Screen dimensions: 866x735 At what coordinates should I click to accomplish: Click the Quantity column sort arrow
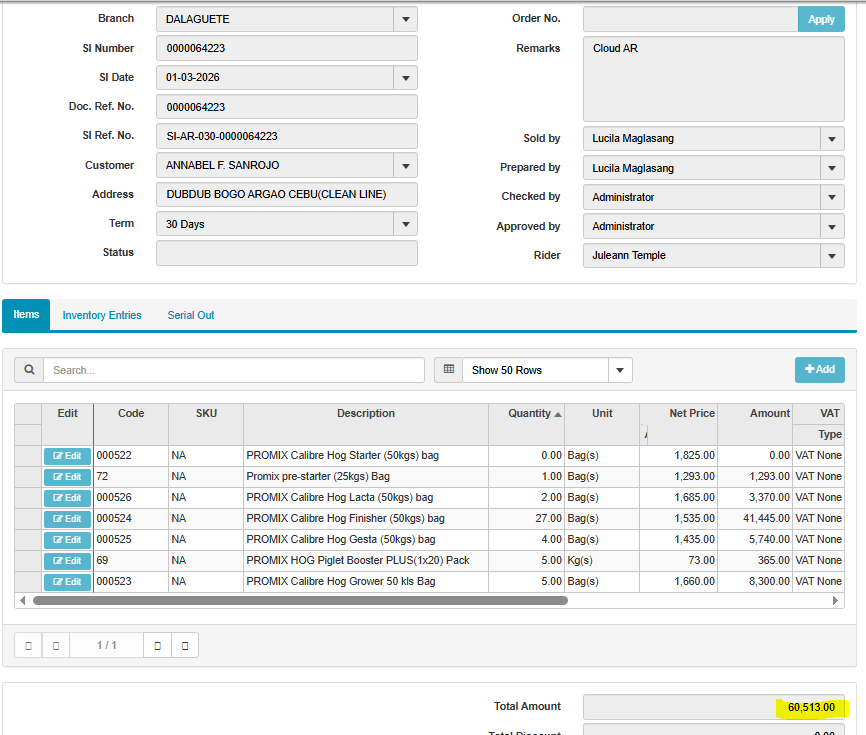click(558, 414)
